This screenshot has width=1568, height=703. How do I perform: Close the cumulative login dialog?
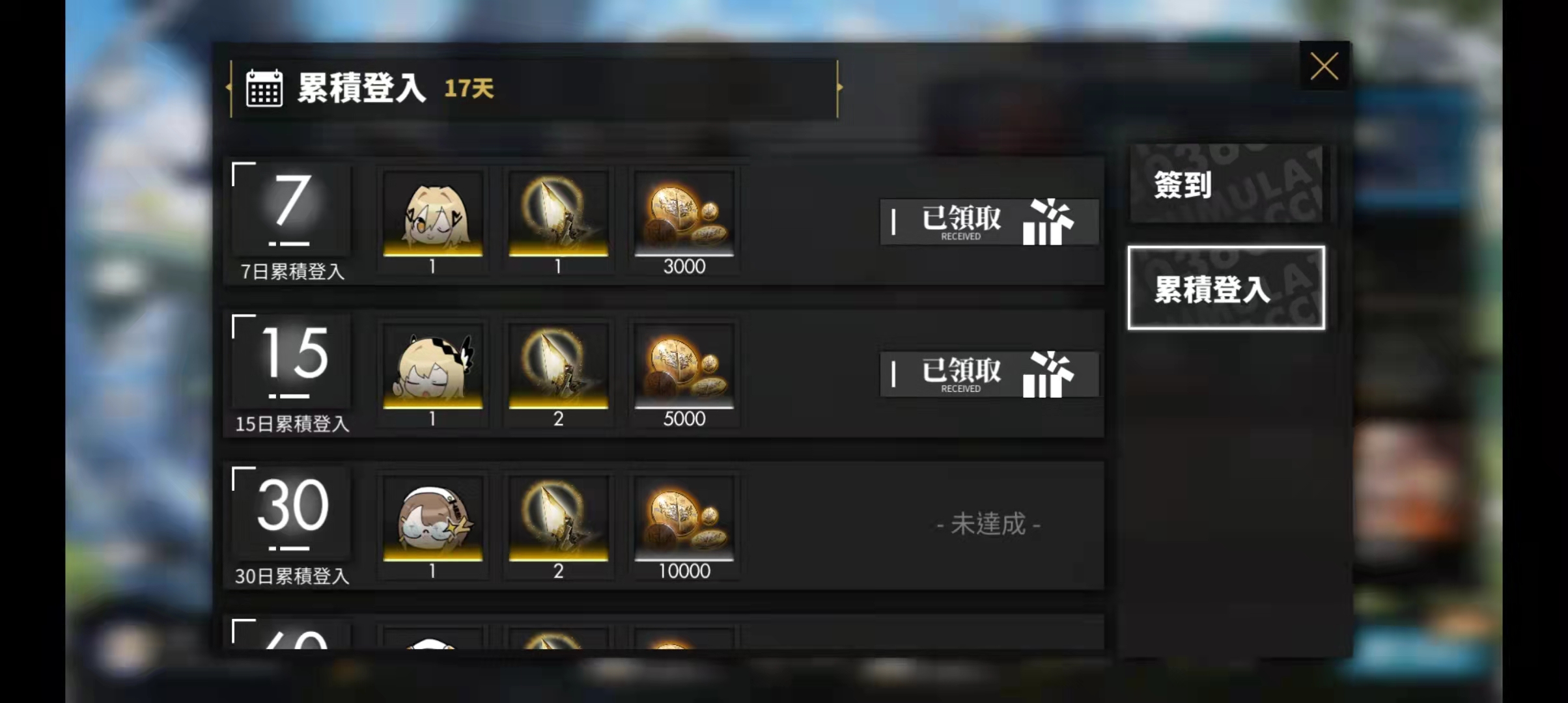click(x=1324, y=66)
